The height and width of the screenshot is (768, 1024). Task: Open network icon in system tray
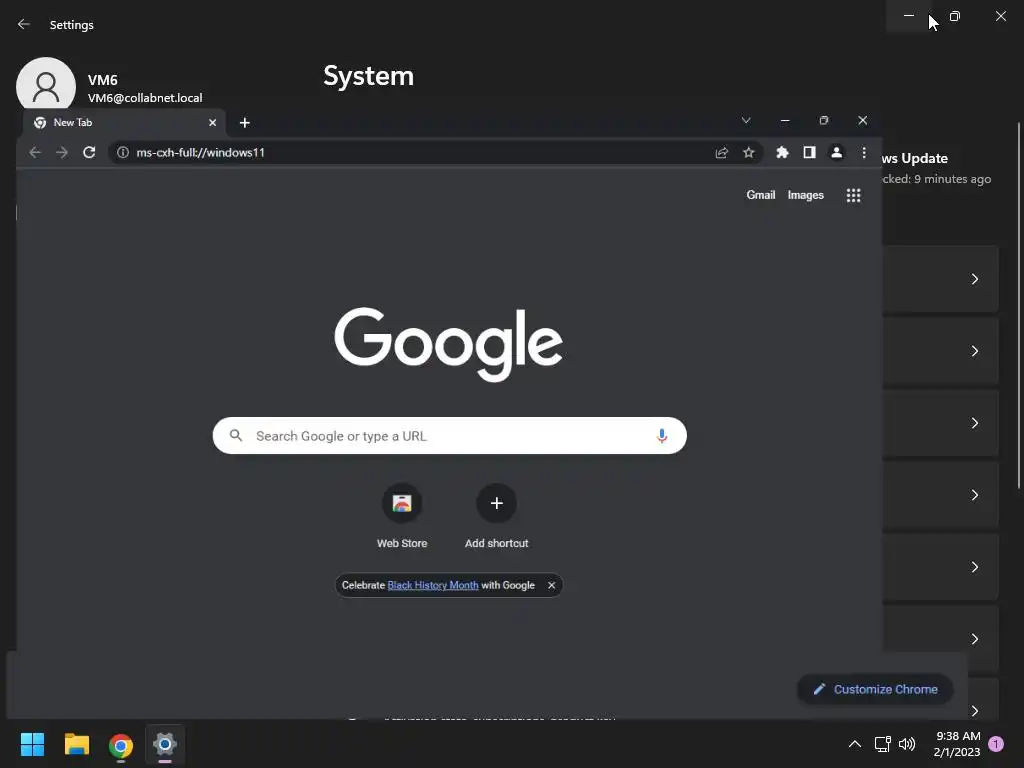[882, 744]
